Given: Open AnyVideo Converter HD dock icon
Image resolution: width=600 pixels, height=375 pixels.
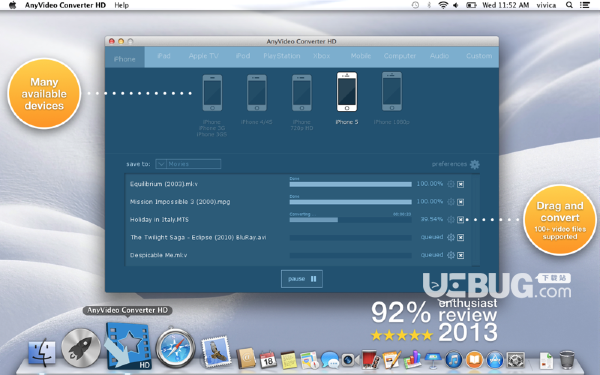Looking at the screenshot, I should coord(128,346).
